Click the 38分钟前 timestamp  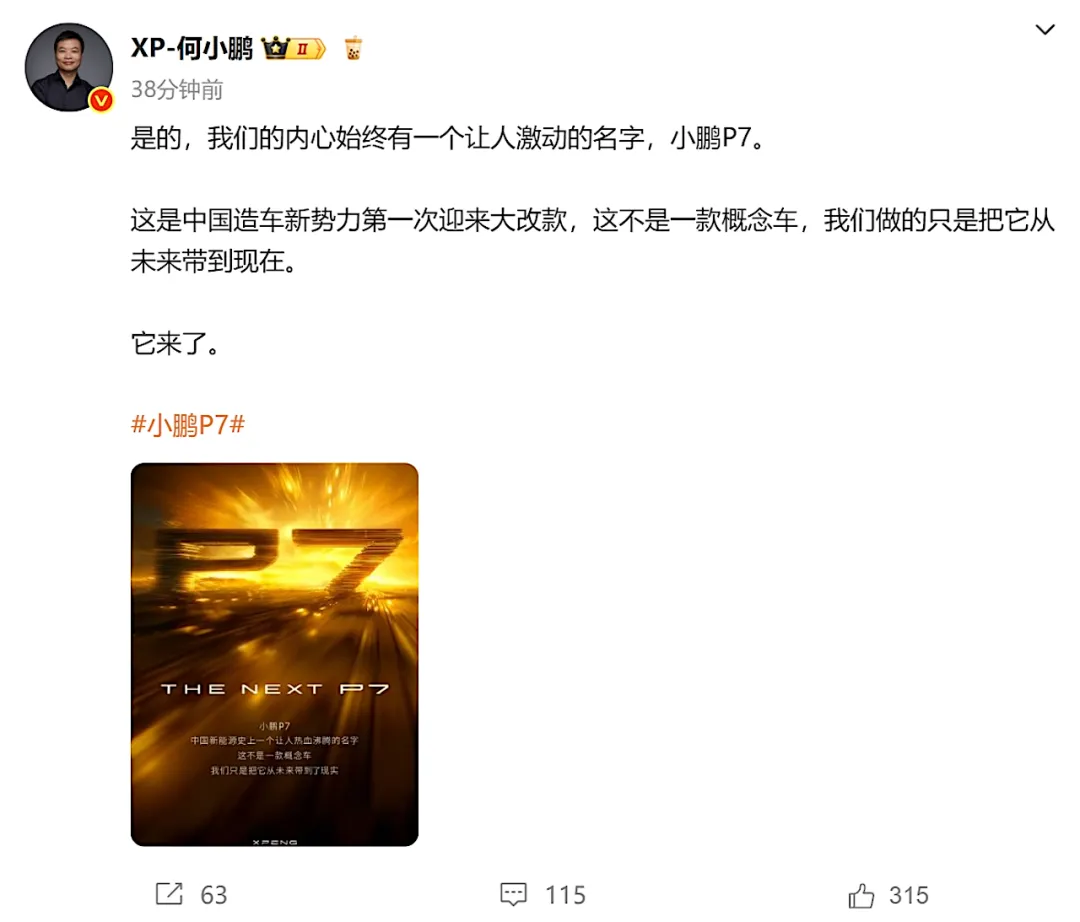point(177,90)
